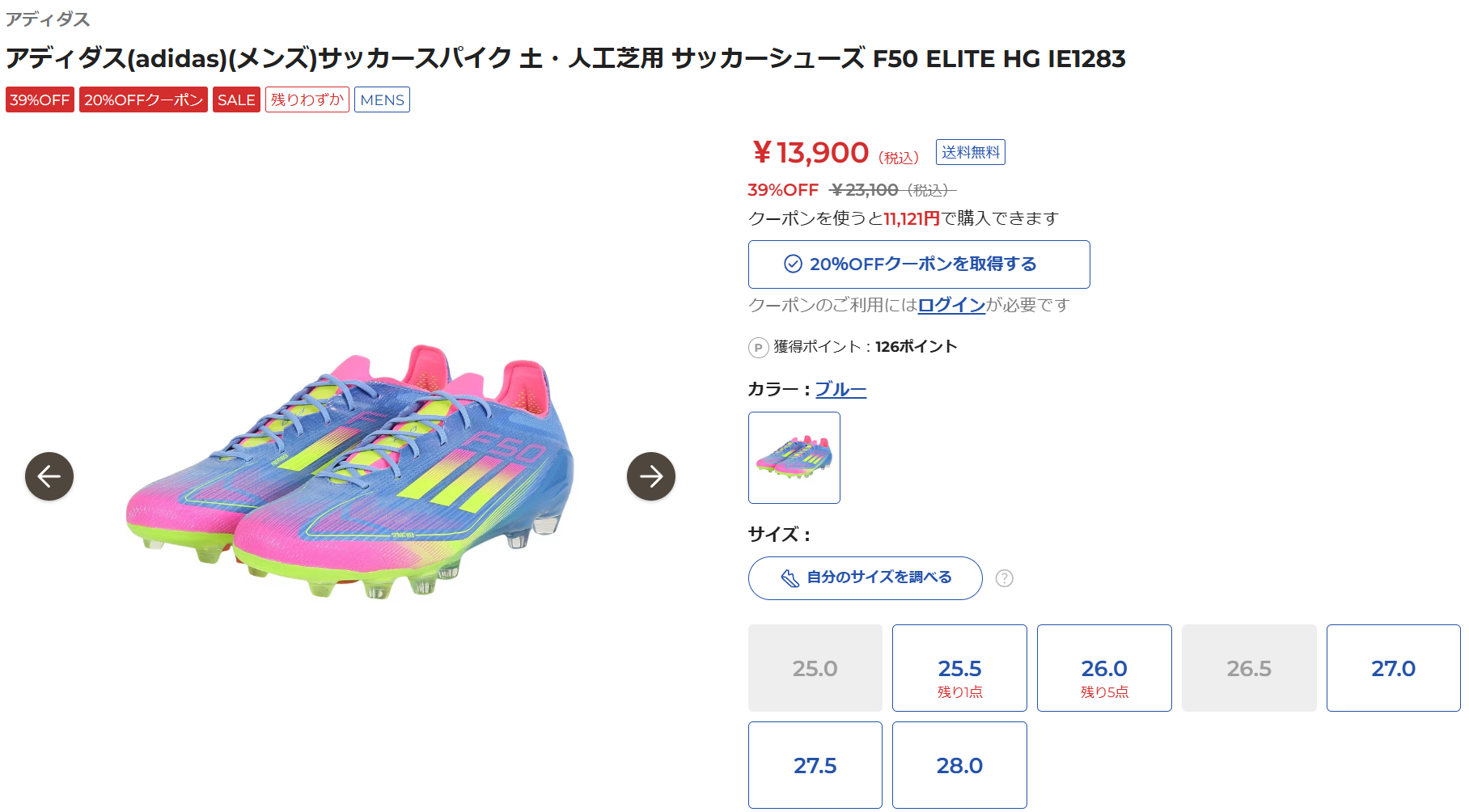Click the MENS tag label
1469x812 pixels.
pos(382,99)
